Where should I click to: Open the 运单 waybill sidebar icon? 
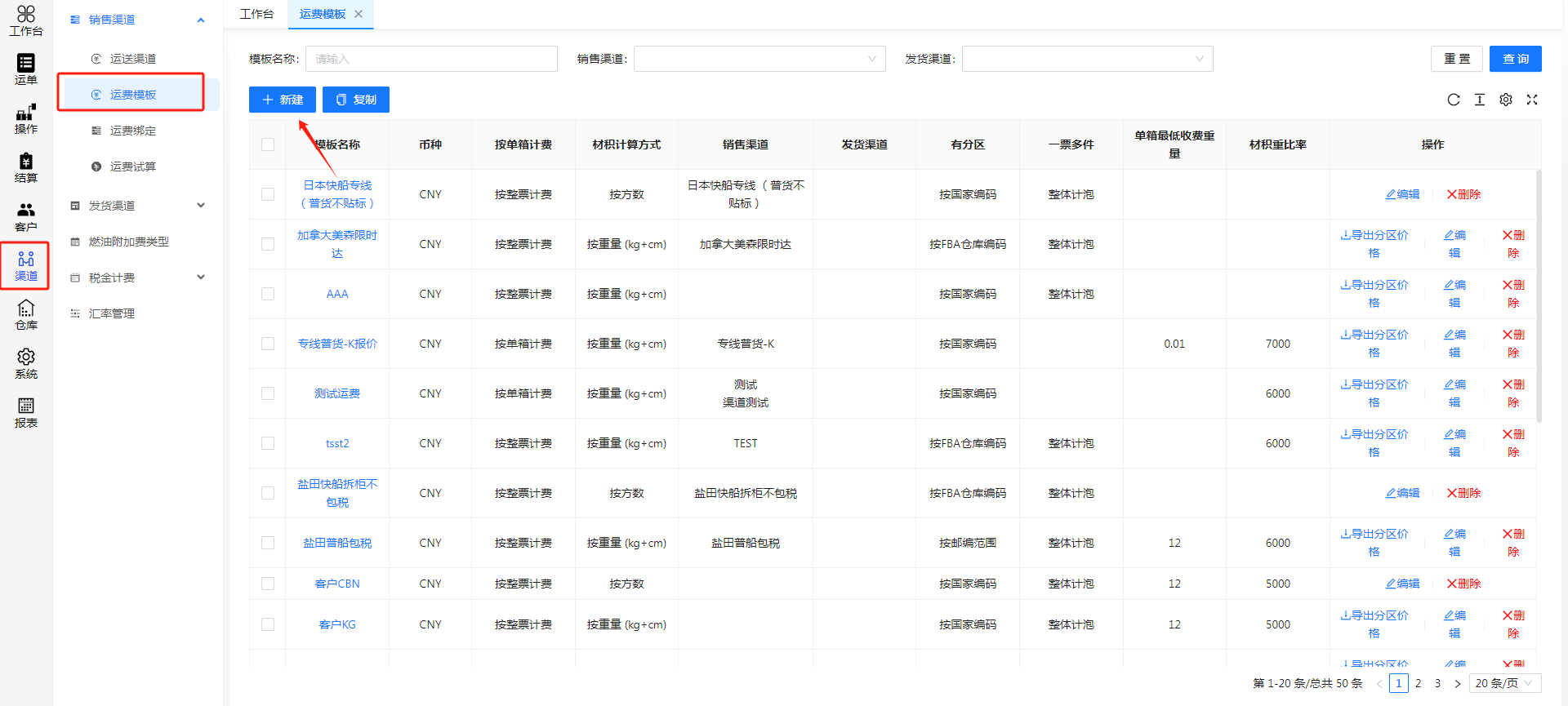click(x=26, y=69)
